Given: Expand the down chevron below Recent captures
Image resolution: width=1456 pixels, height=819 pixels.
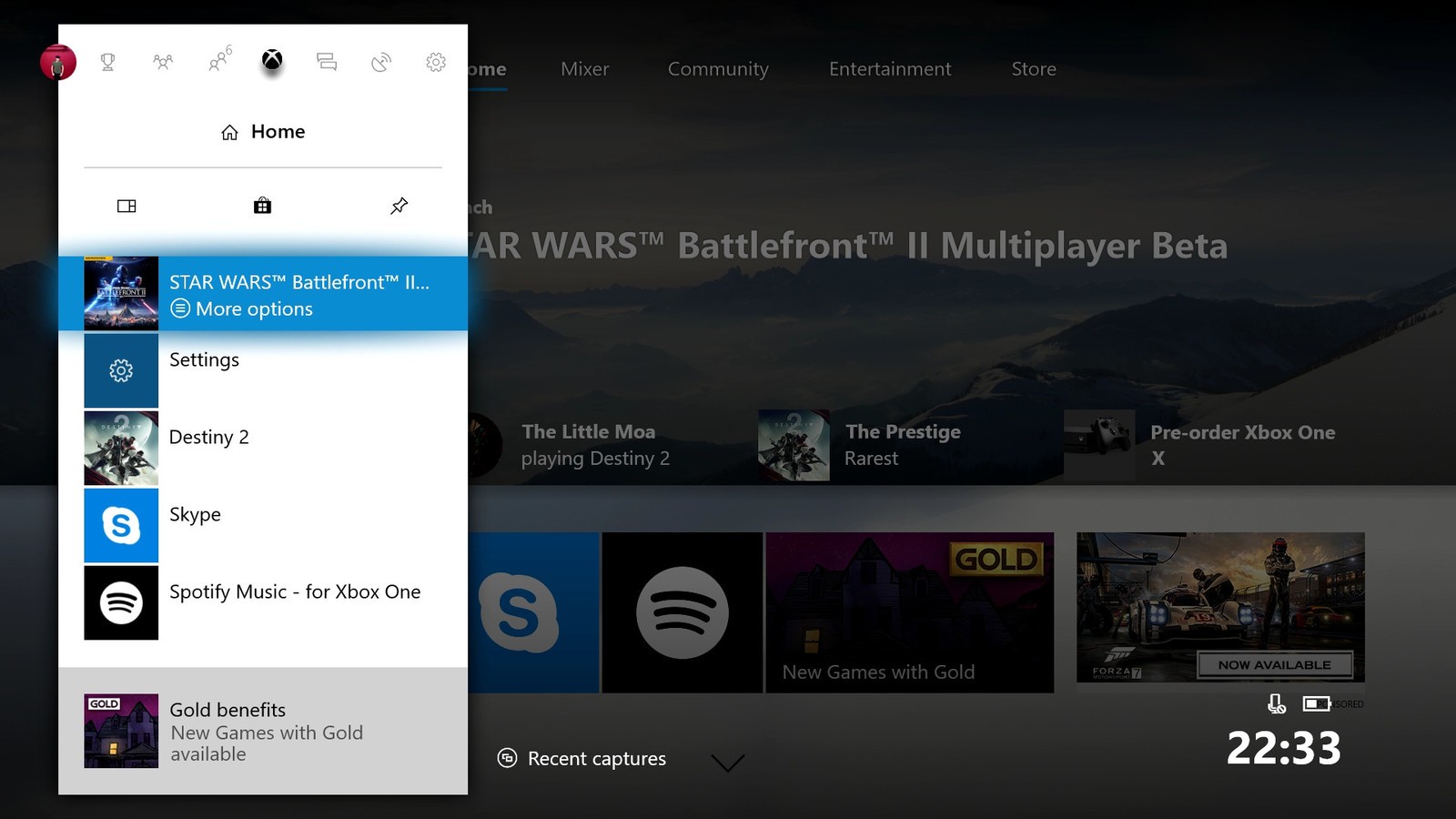Looking at the screenshot, I should [x=727, y=763].
